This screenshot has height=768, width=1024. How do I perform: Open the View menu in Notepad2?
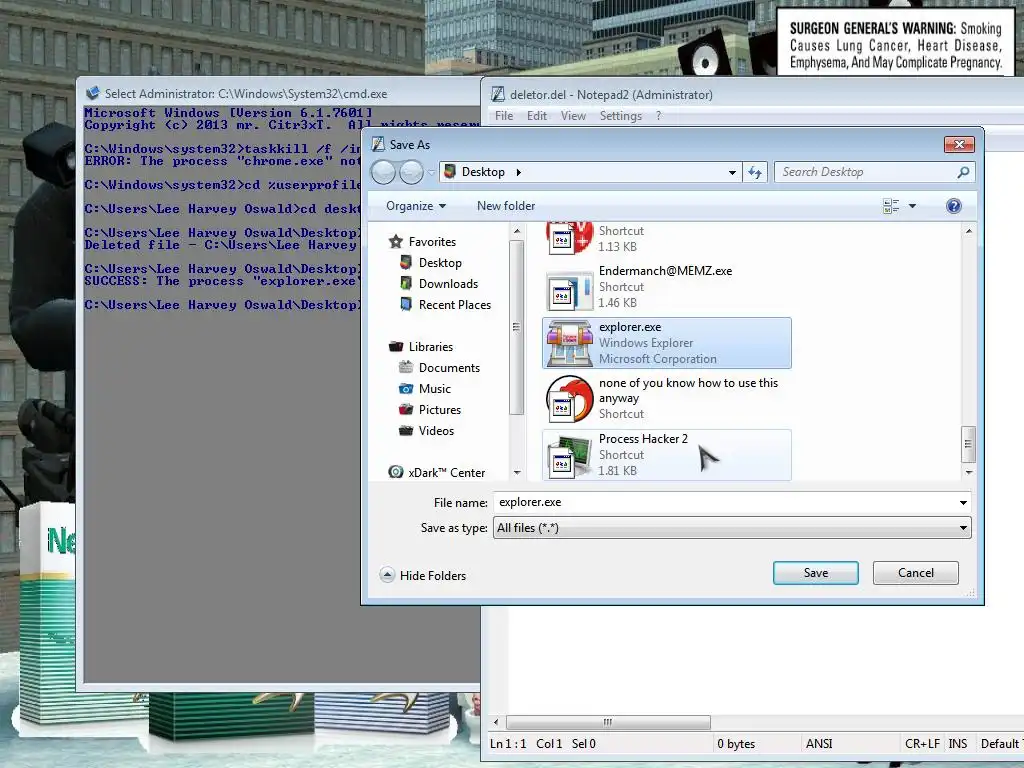click(x=573, y=116)
